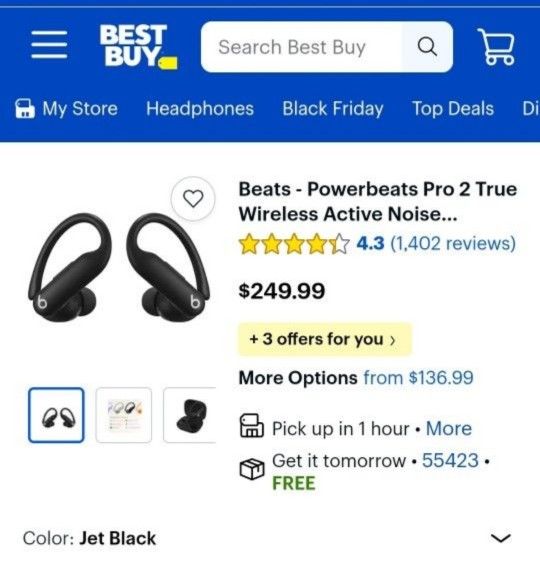Click the More pickup options link
540x562 pixels.
[449, 428]
